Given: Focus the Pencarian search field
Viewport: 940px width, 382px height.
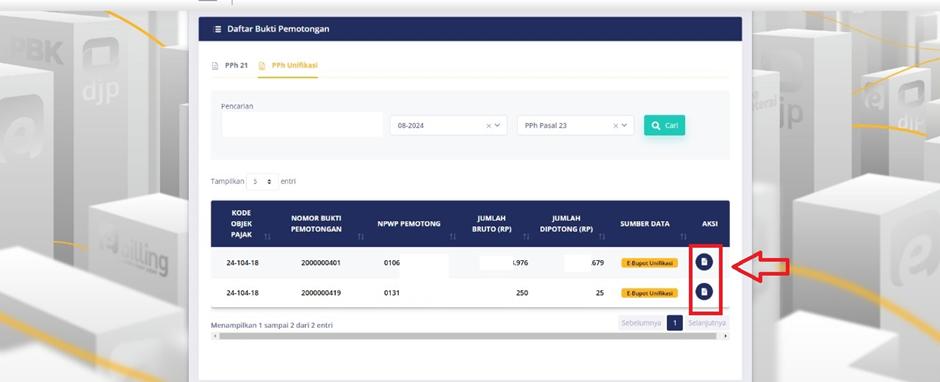Looking at the screenshot, I should click(x=302, y=125).
